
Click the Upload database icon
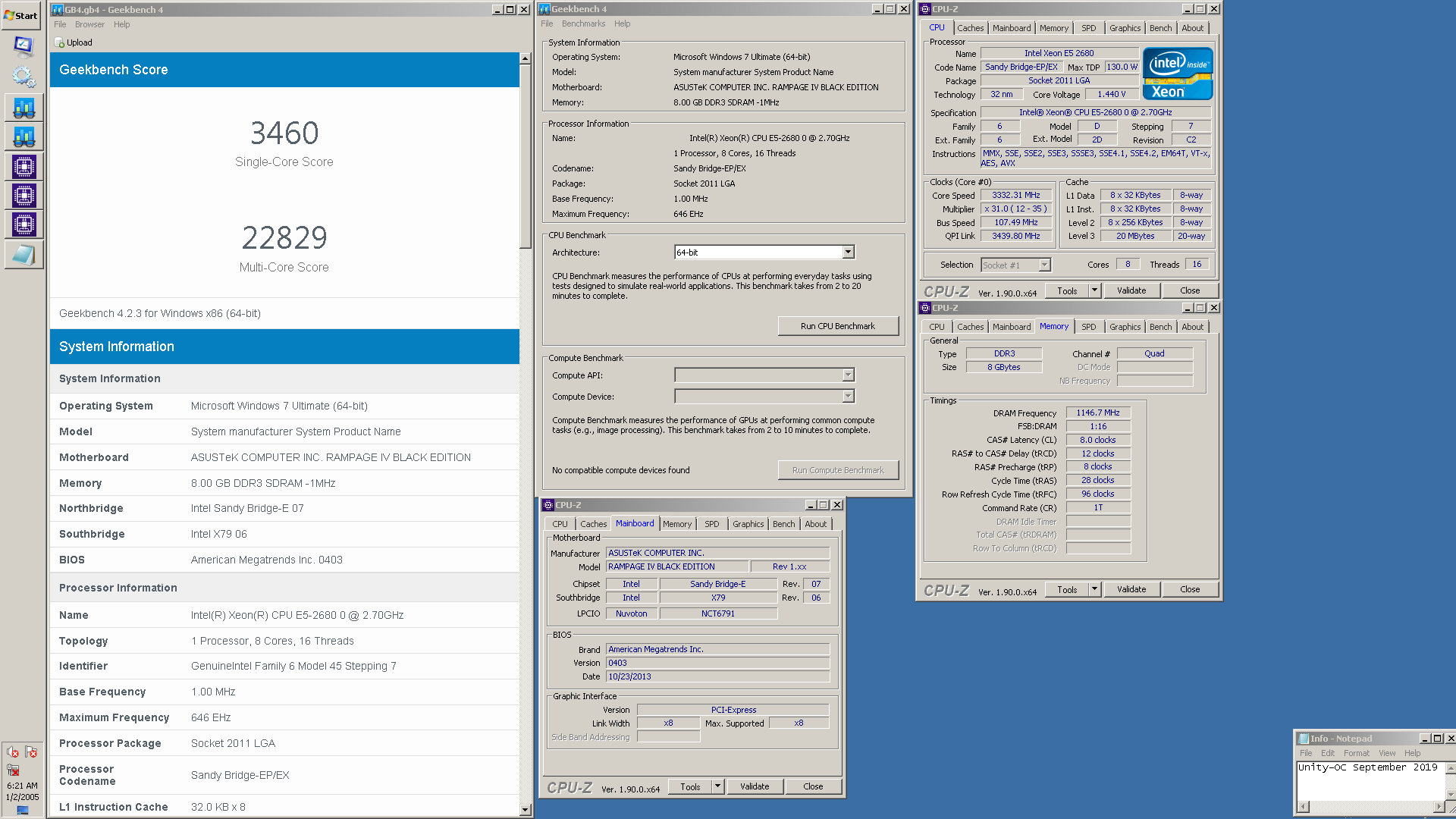point(60,43)
